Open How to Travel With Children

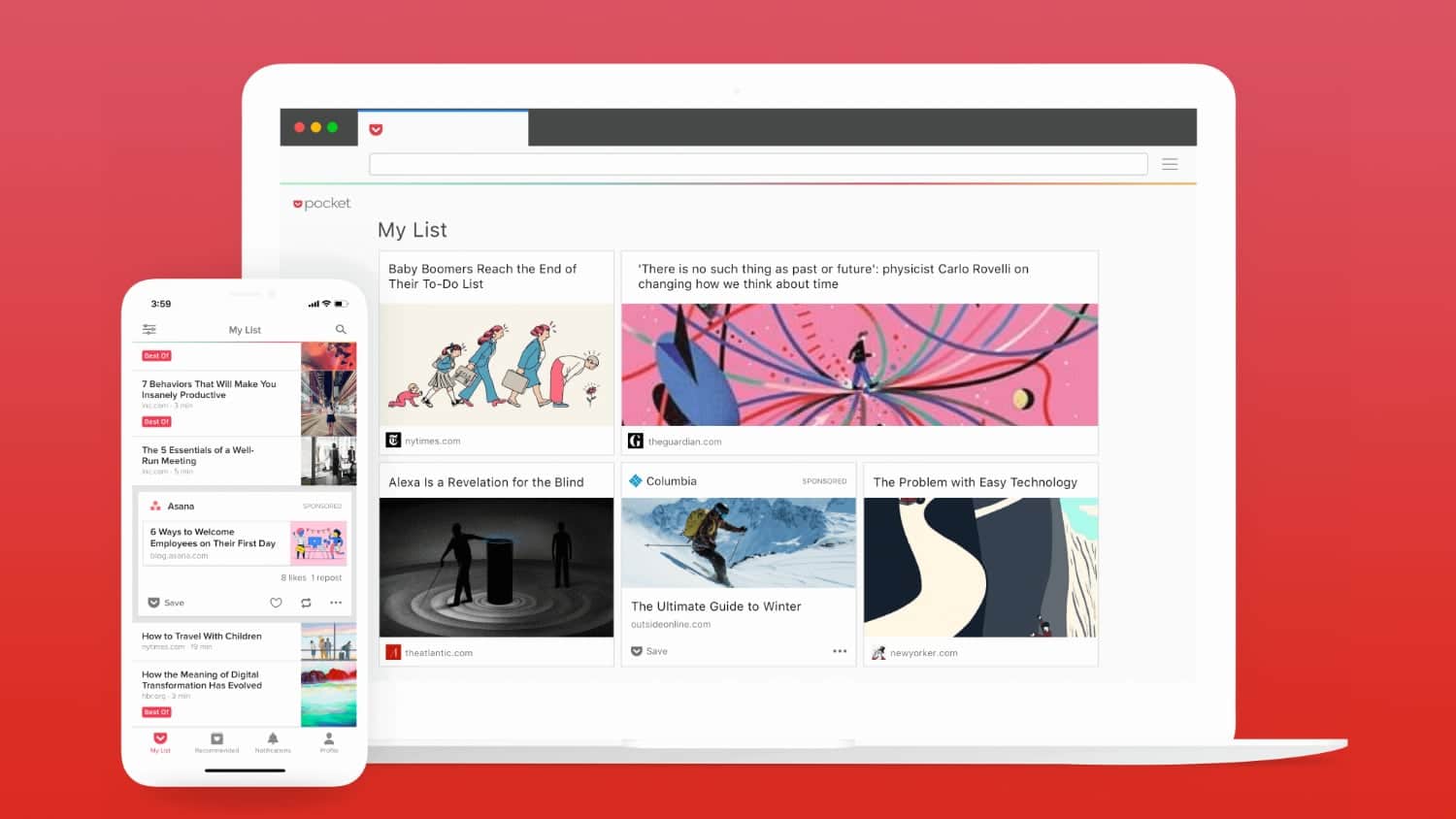202,637
